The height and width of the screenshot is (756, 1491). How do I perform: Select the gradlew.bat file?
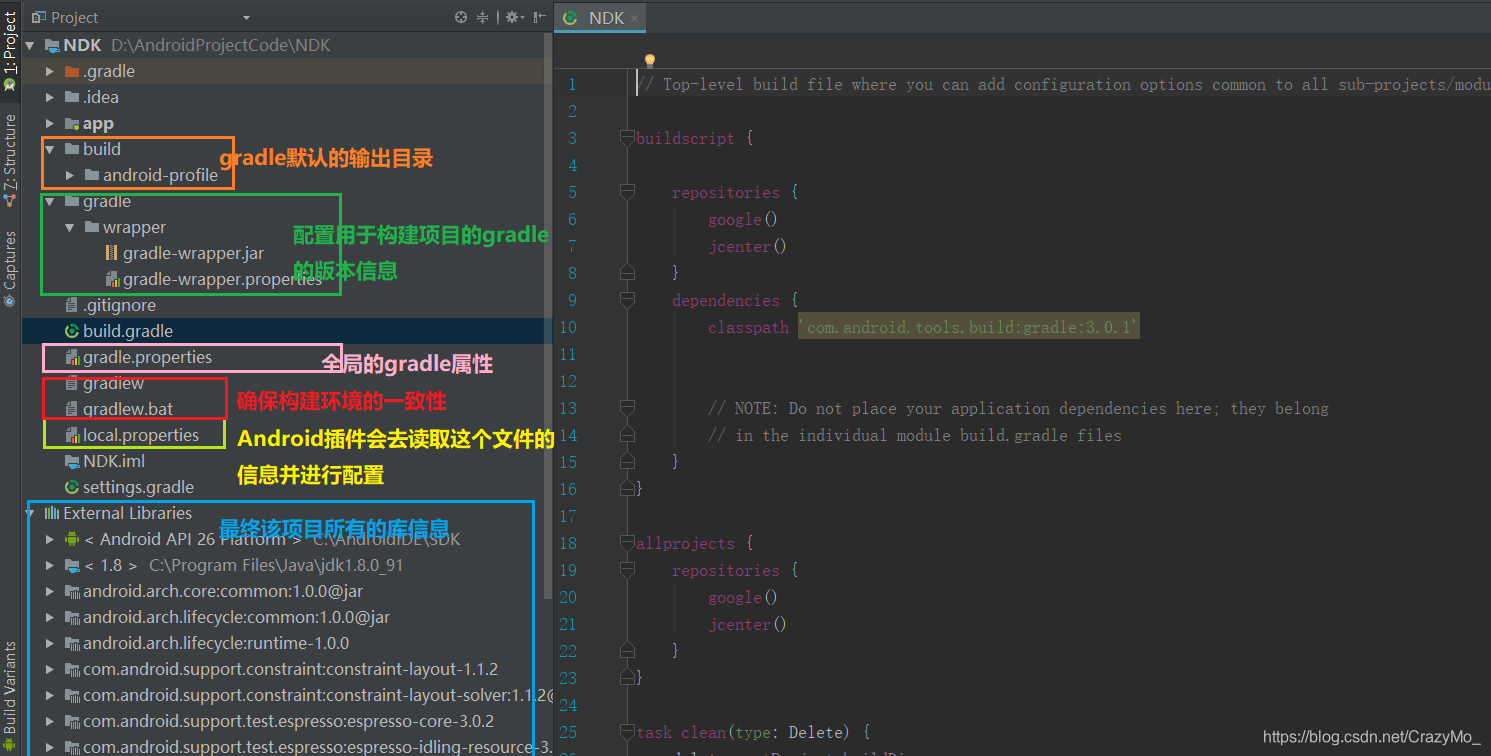(x=118, y=409)
